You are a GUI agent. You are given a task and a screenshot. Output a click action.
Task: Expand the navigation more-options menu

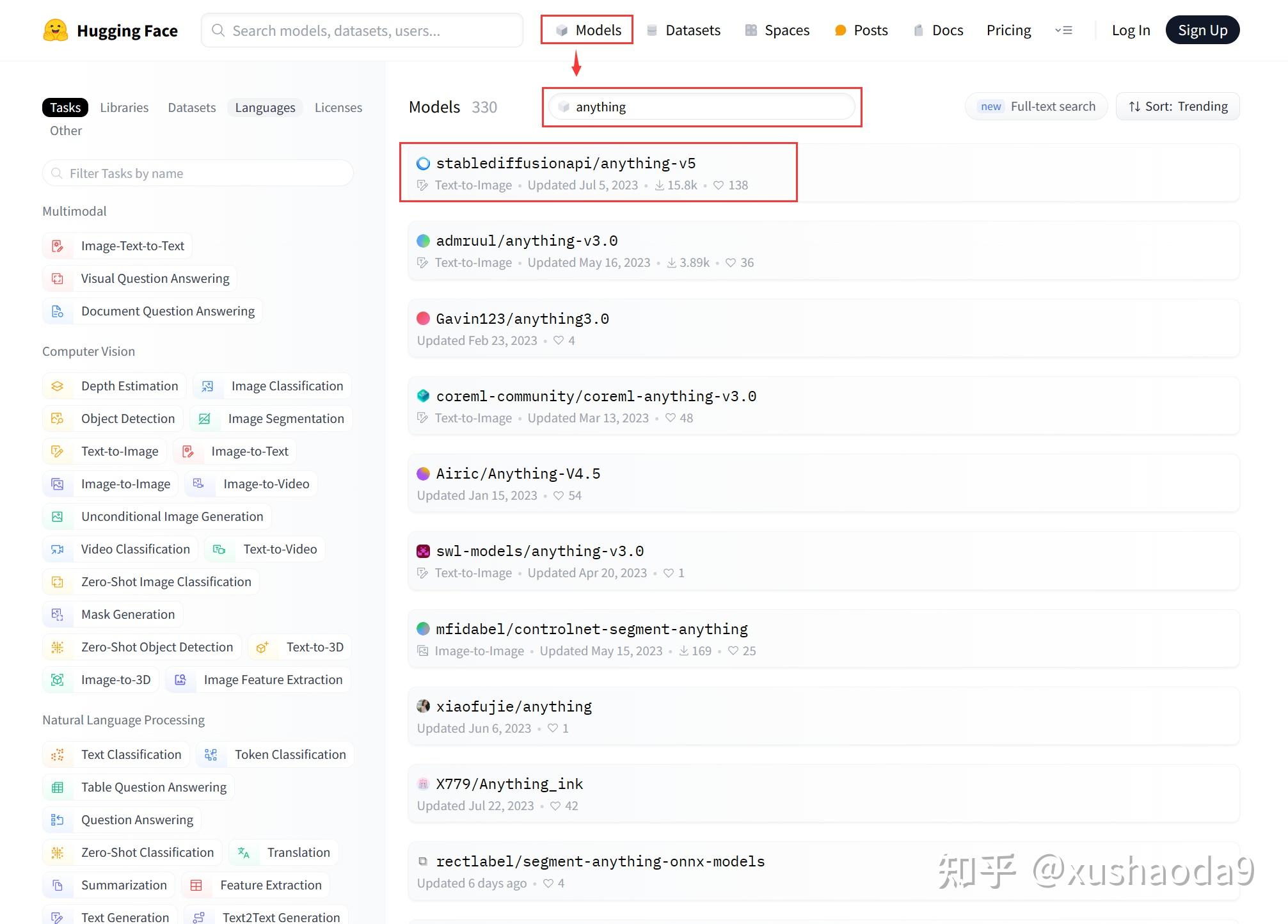point(1063,31)
